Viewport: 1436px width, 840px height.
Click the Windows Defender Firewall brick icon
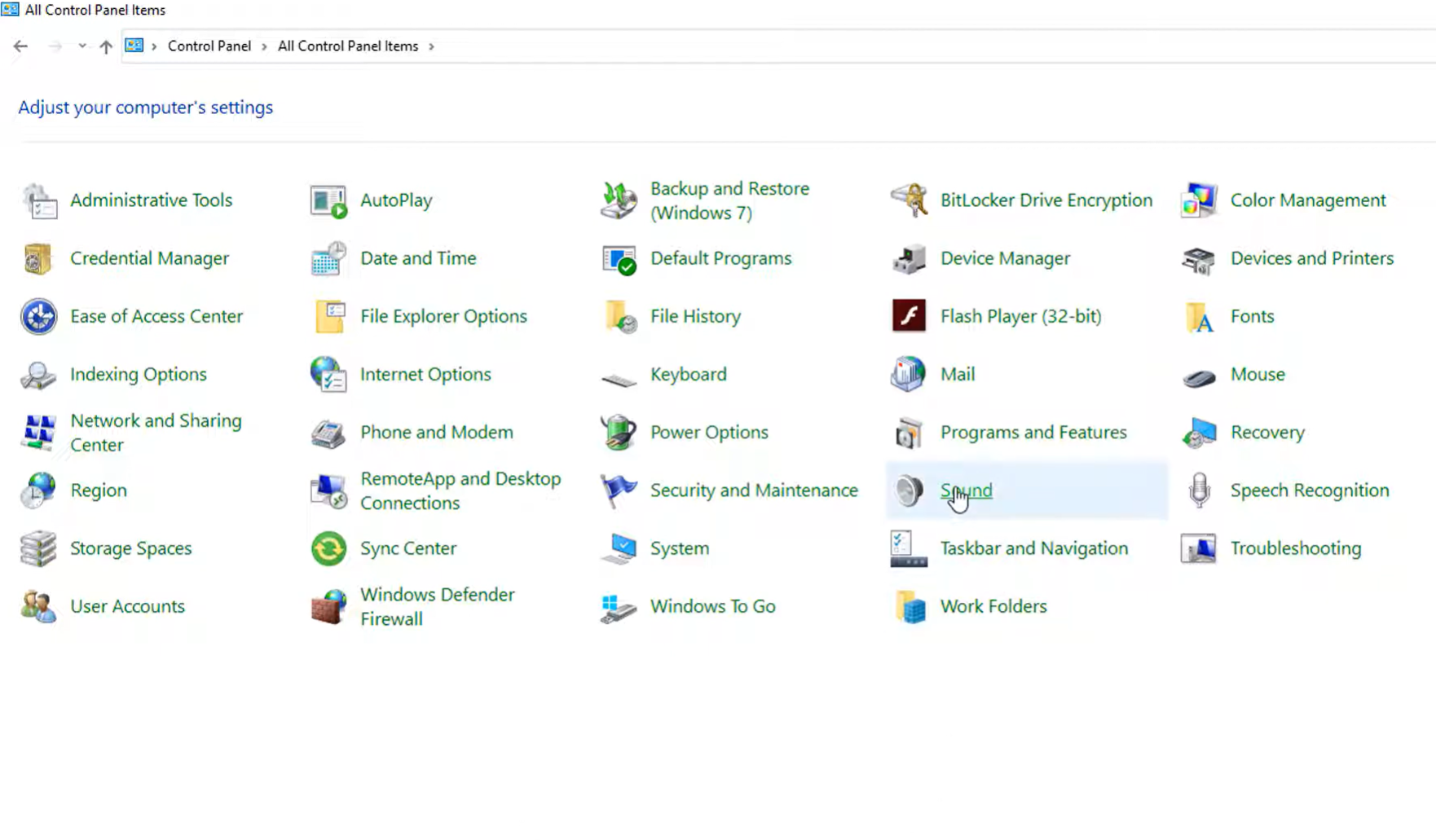(x=328, y=607)
